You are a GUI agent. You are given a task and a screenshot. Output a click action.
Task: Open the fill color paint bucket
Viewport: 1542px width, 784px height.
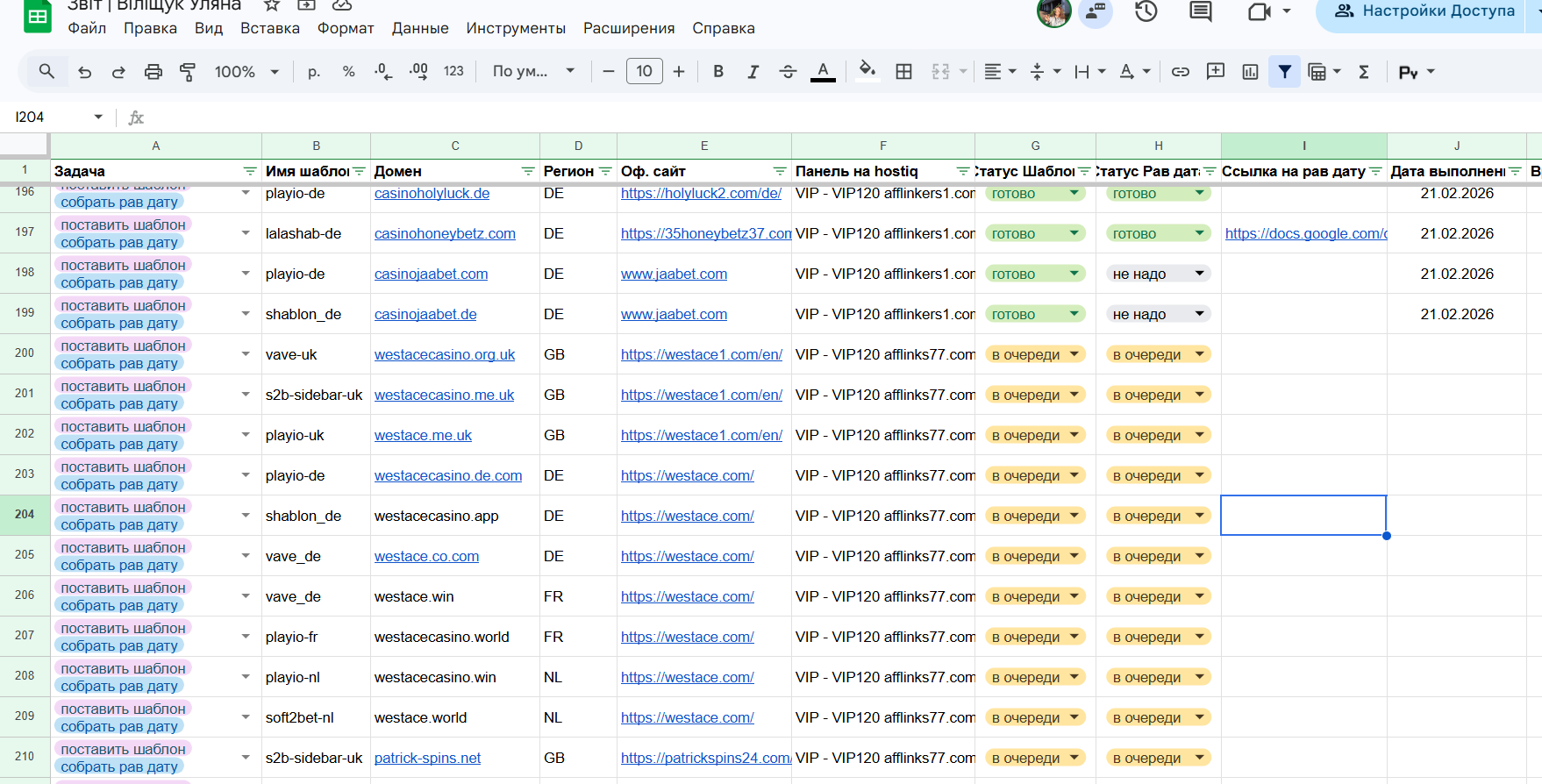[867, 70]
